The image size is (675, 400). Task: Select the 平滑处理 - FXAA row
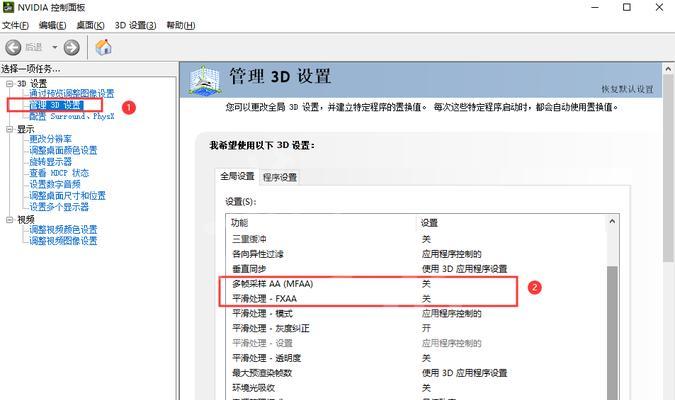coord(416,299)
